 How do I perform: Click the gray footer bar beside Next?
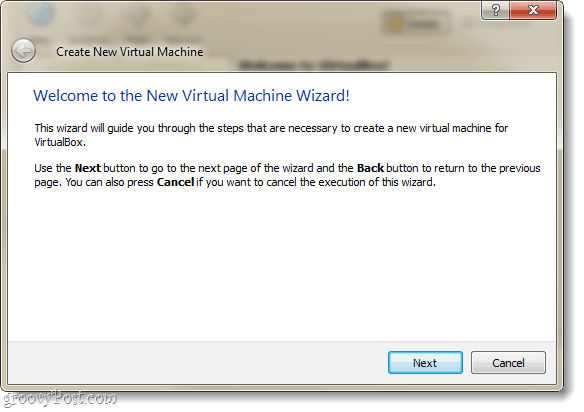click(197, 362)
